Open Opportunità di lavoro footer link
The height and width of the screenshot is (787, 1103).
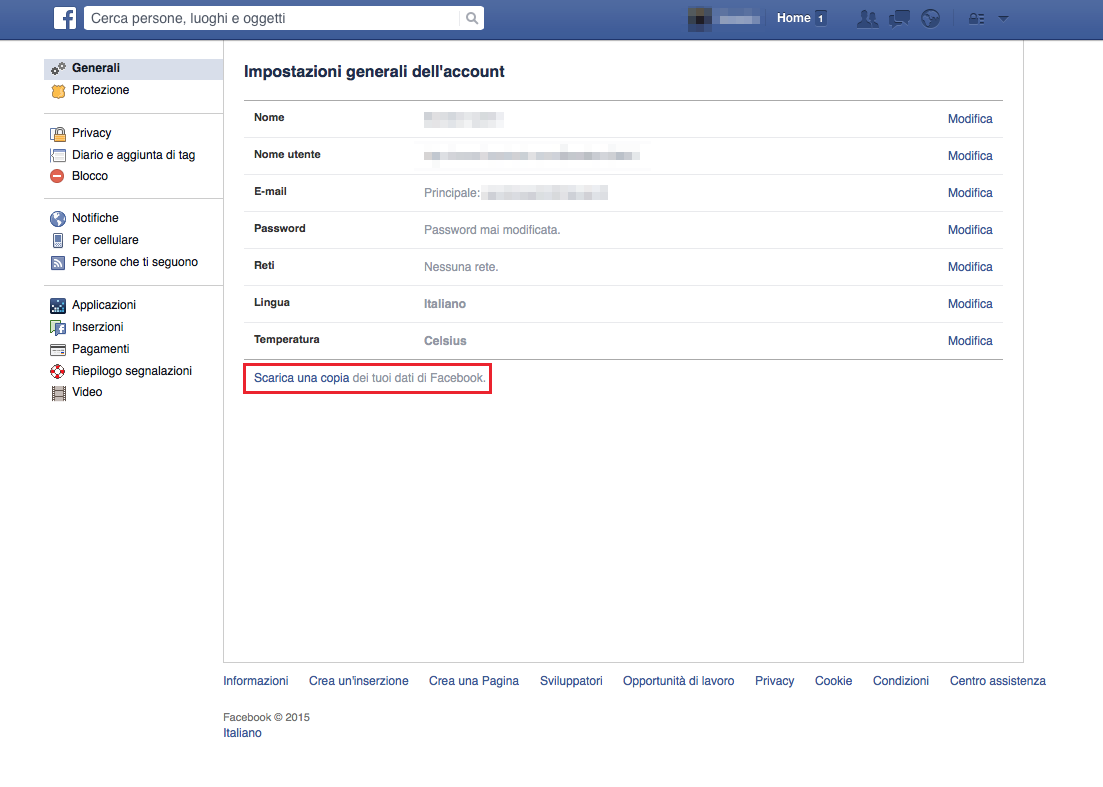[x=678, y=681]
